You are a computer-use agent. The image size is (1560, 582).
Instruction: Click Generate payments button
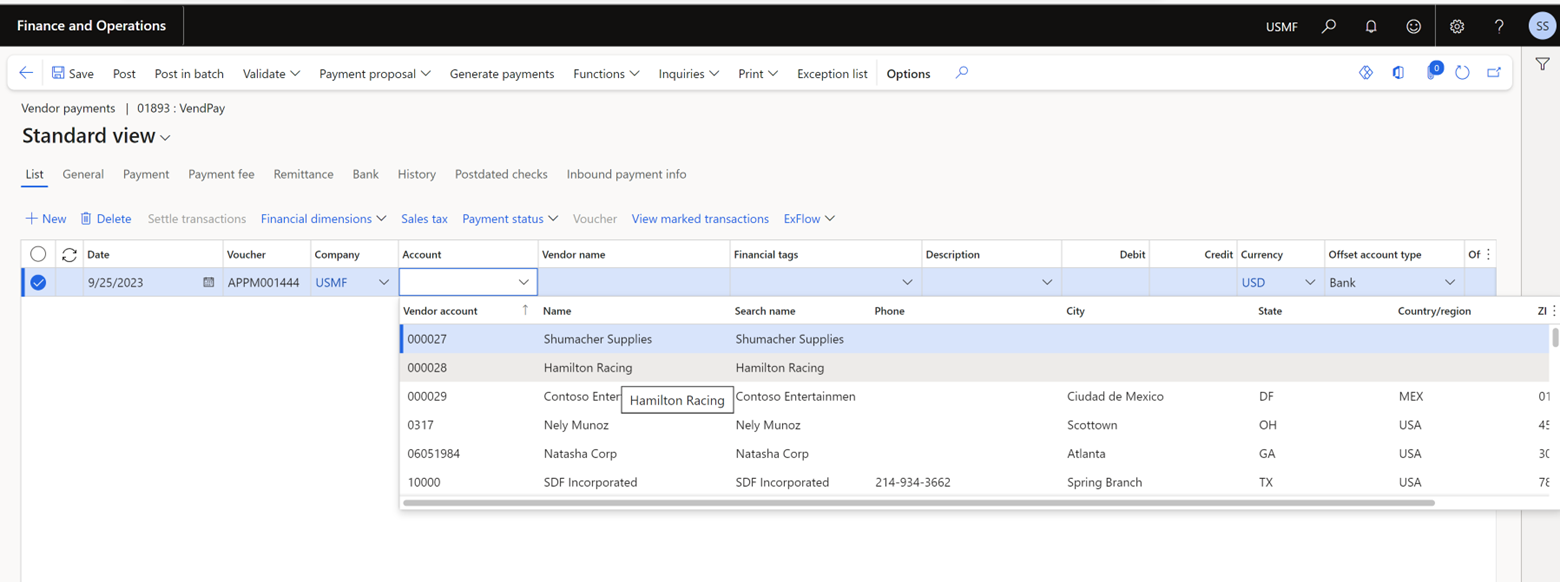coord(501,74)
